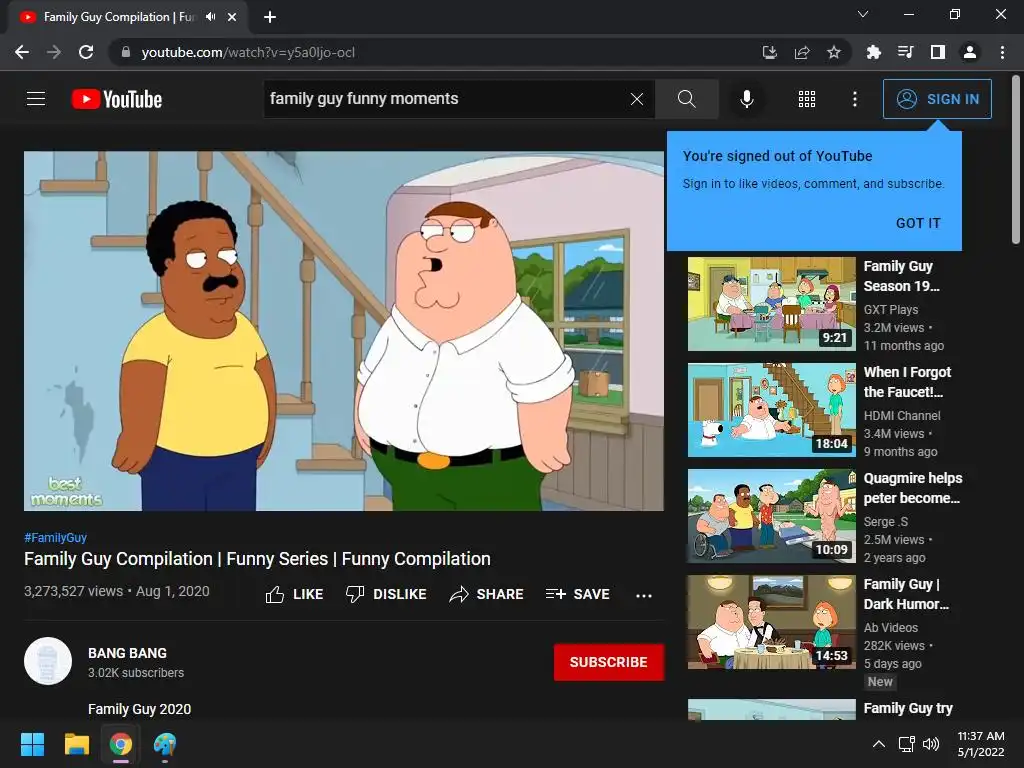Open volume control in system tray

click(931, 744)
